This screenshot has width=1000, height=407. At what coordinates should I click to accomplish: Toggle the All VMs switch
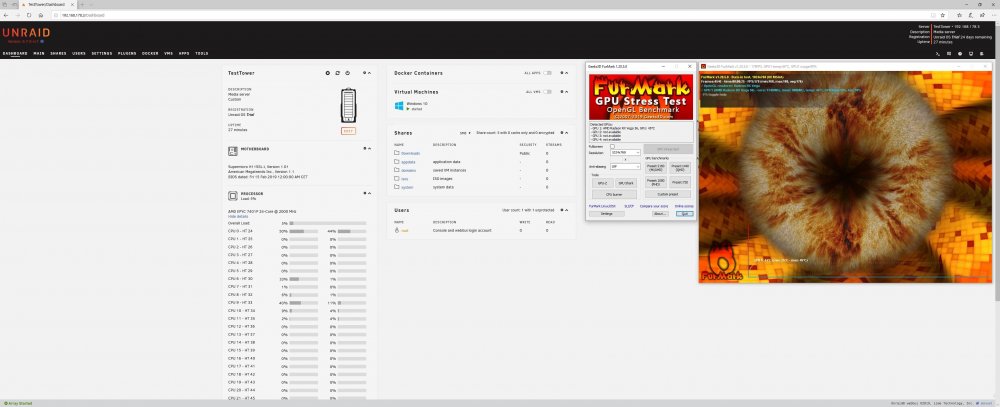(547, 92)
